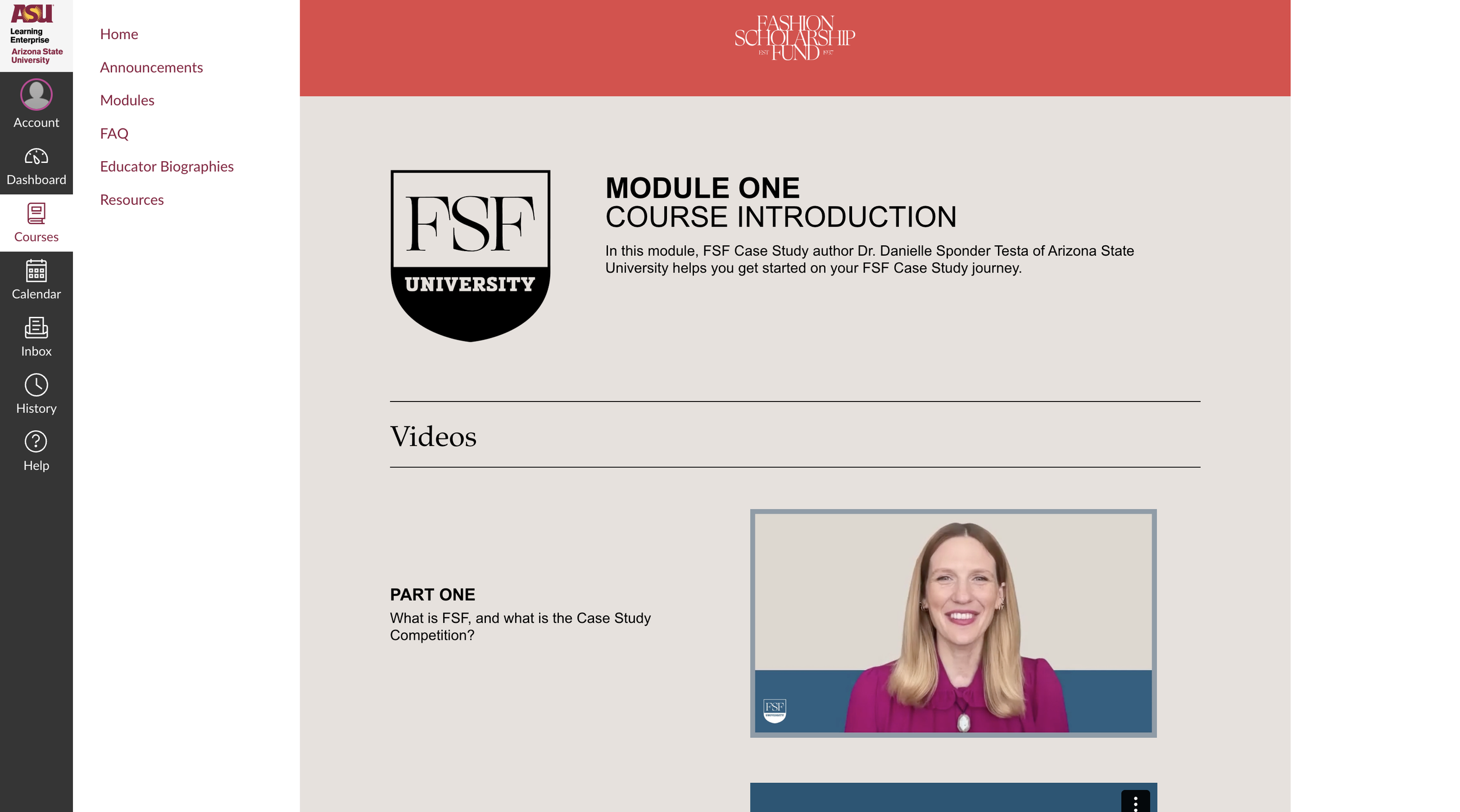
Task: Open the Account avatar menu
Action: pos(36,104)
